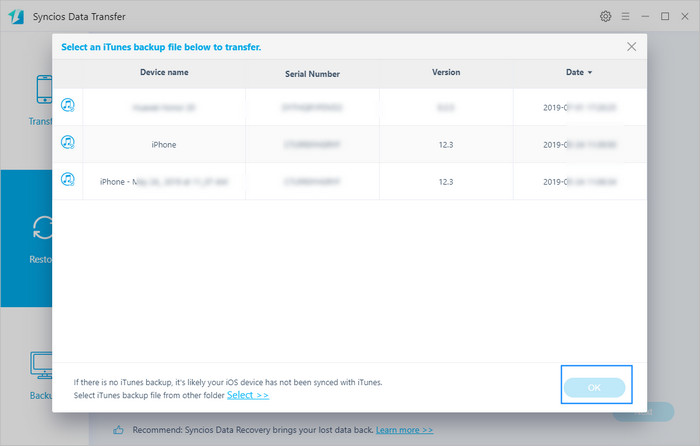This screenshot has height=446, width=700.
Task: Click version 12.3 in the 'iPhone -' dated backup row
Action: click(x=446, y=182)
